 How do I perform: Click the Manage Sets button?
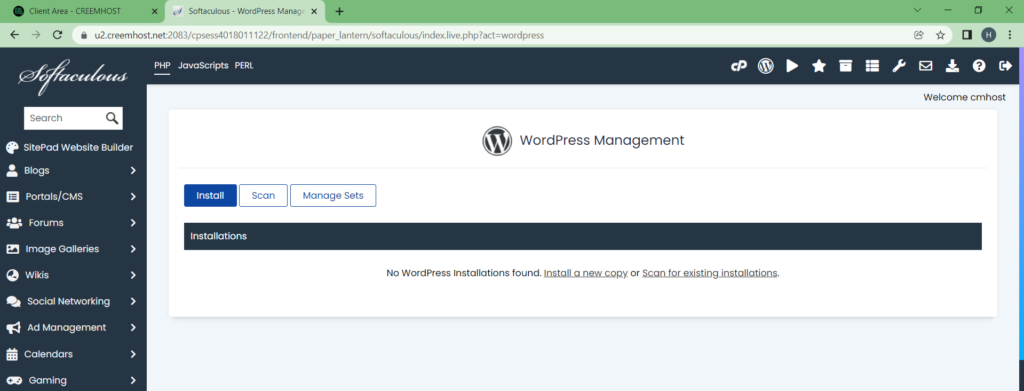click(333, 195)
